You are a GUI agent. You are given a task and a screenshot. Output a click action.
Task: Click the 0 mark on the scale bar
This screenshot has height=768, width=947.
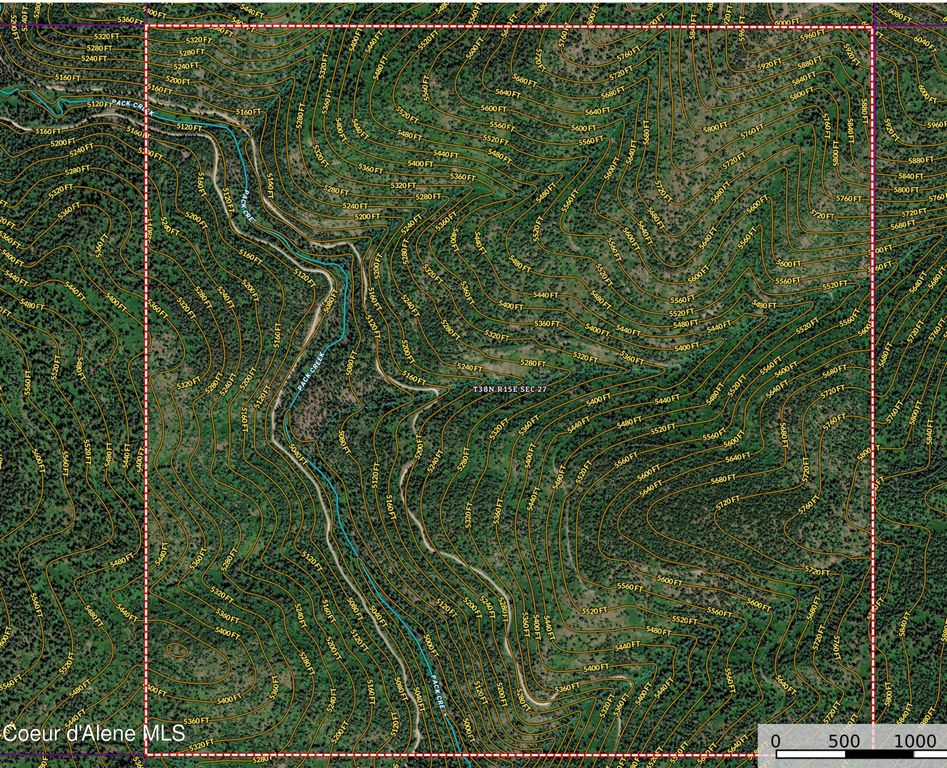[774, 738]
